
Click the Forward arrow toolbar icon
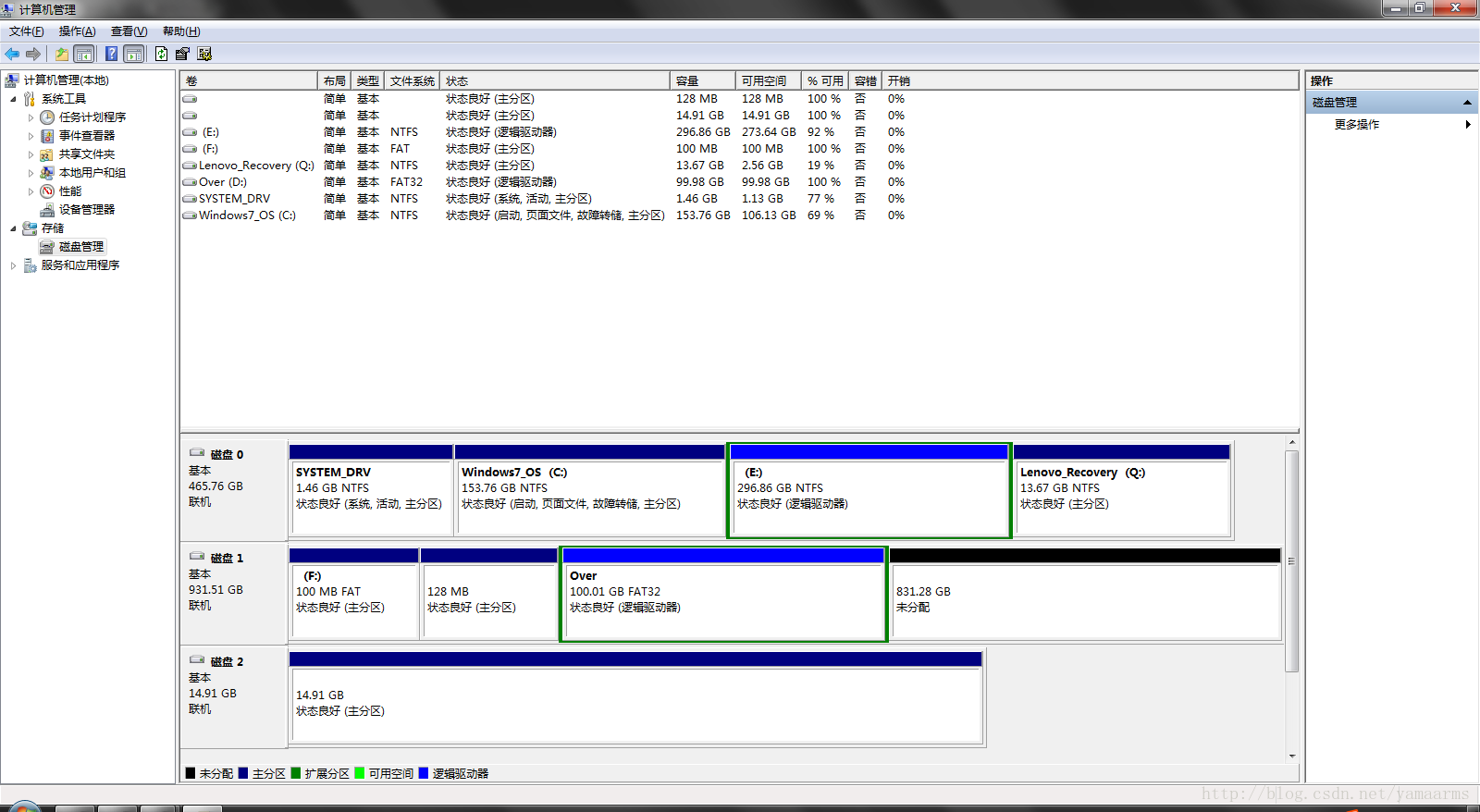pos(33,54)
